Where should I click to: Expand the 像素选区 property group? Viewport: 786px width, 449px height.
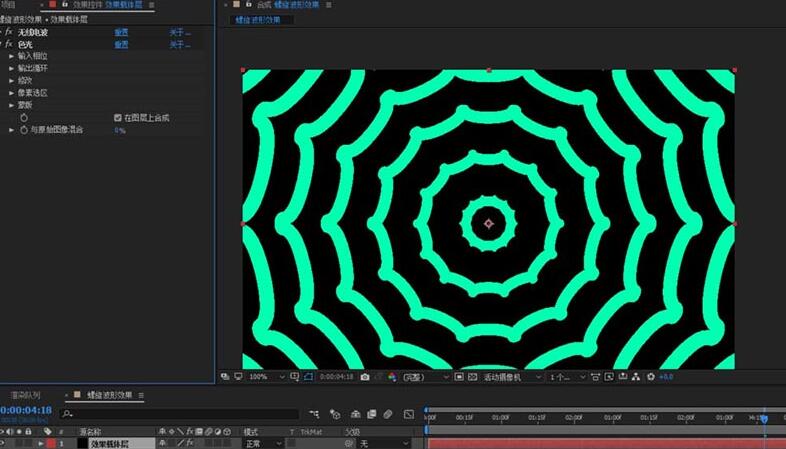click(x=12, y=92)
